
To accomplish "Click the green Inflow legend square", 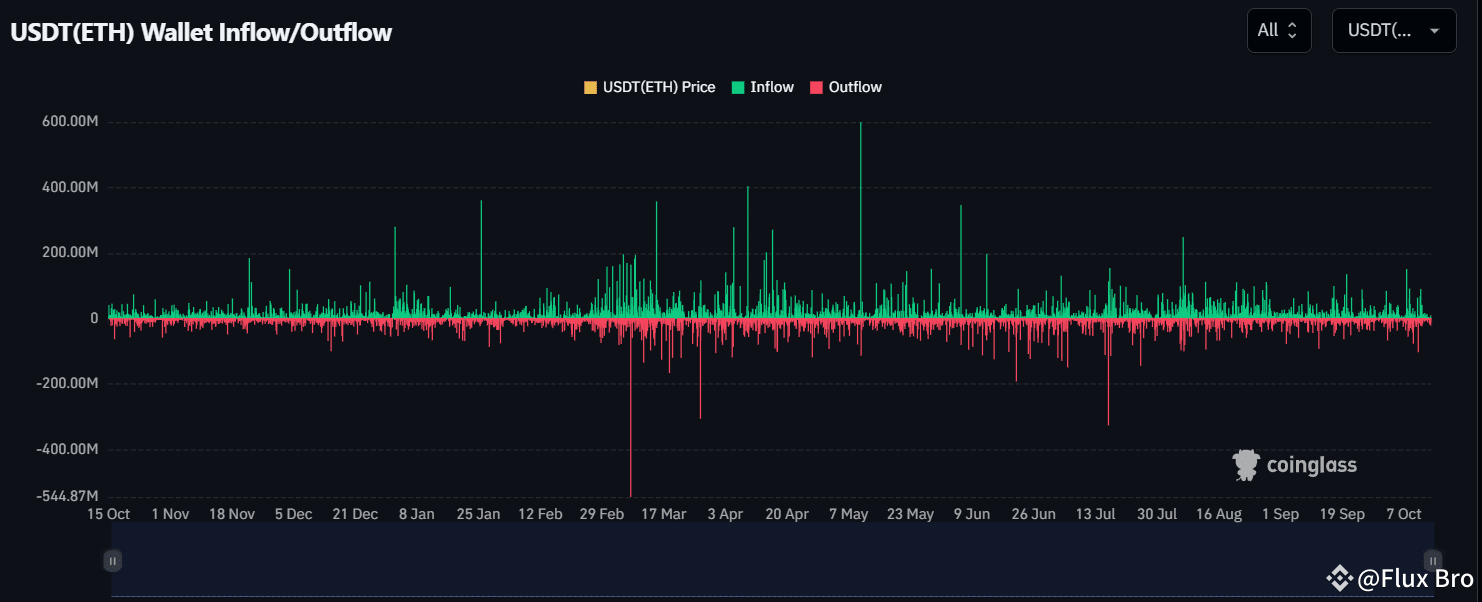I will tap(738, 87).
